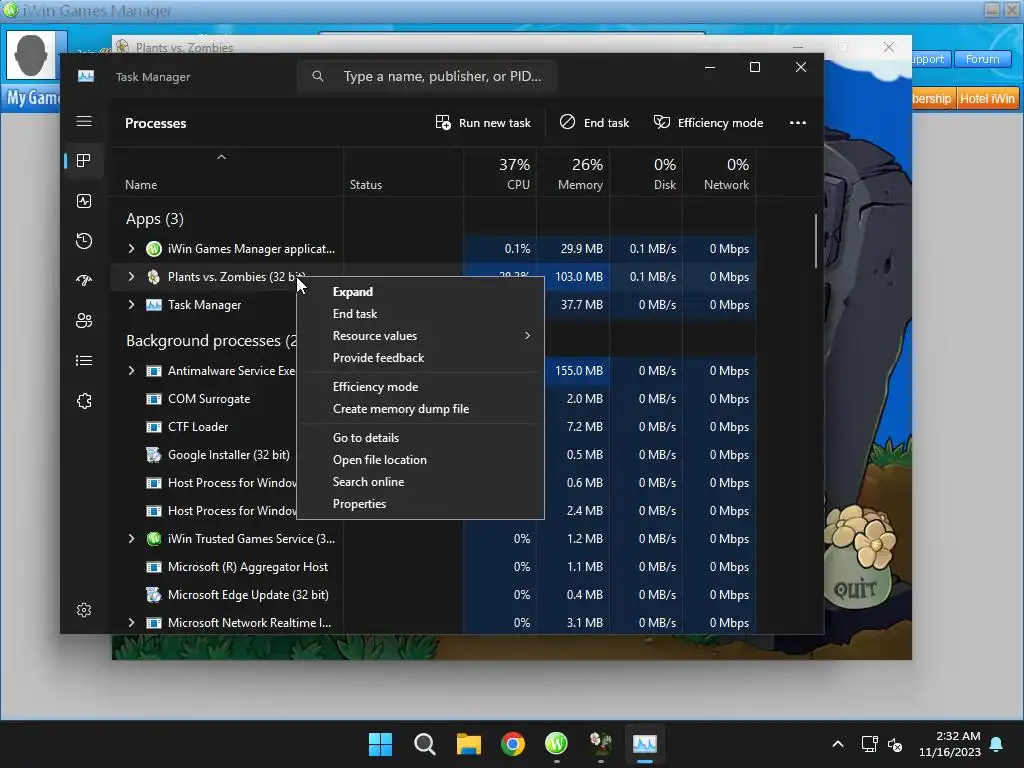Viewport: 1024px width, 768px height.
Task: Click Efficiency mode toolbar button
Action: [x=708, y=123]
